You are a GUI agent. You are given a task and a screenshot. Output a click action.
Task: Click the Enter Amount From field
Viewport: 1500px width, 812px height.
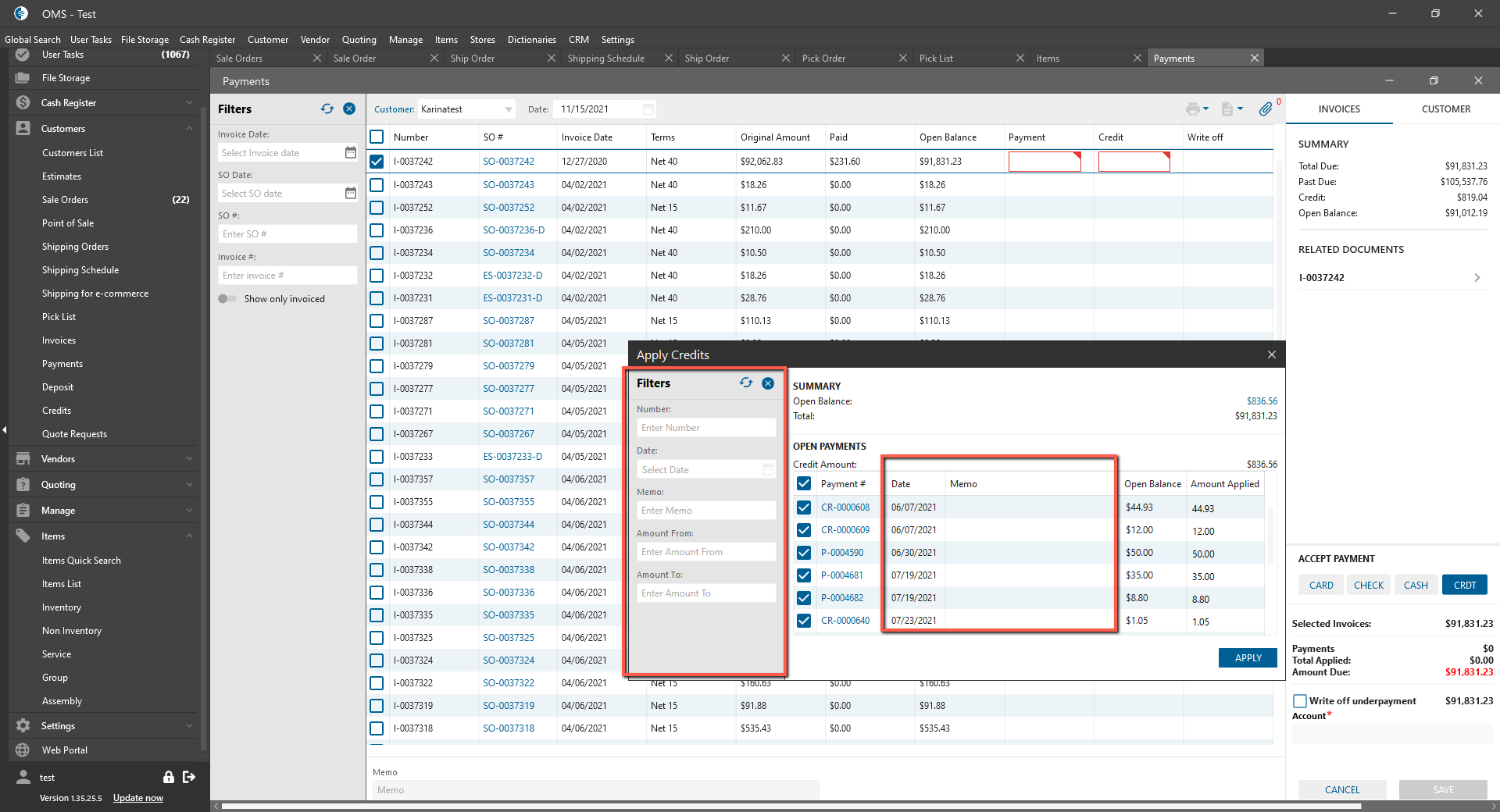[x=706, y=552]
